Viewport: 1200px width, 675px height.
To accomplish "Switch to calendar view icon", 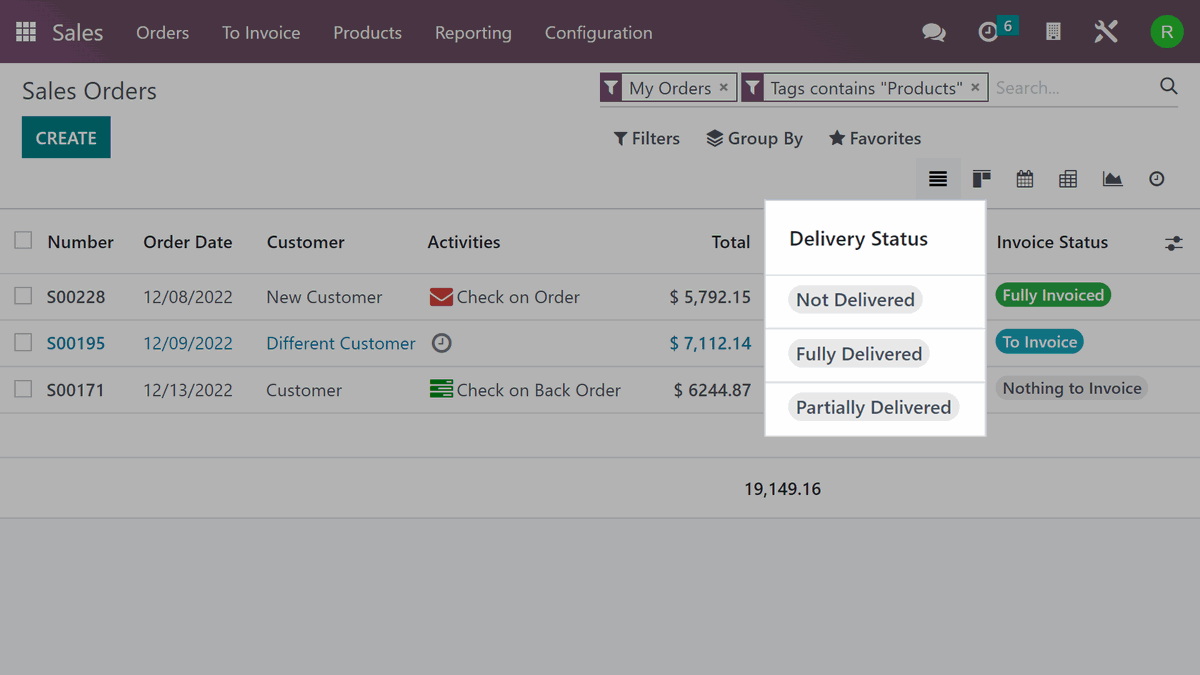I will (x=1025, y=179).
